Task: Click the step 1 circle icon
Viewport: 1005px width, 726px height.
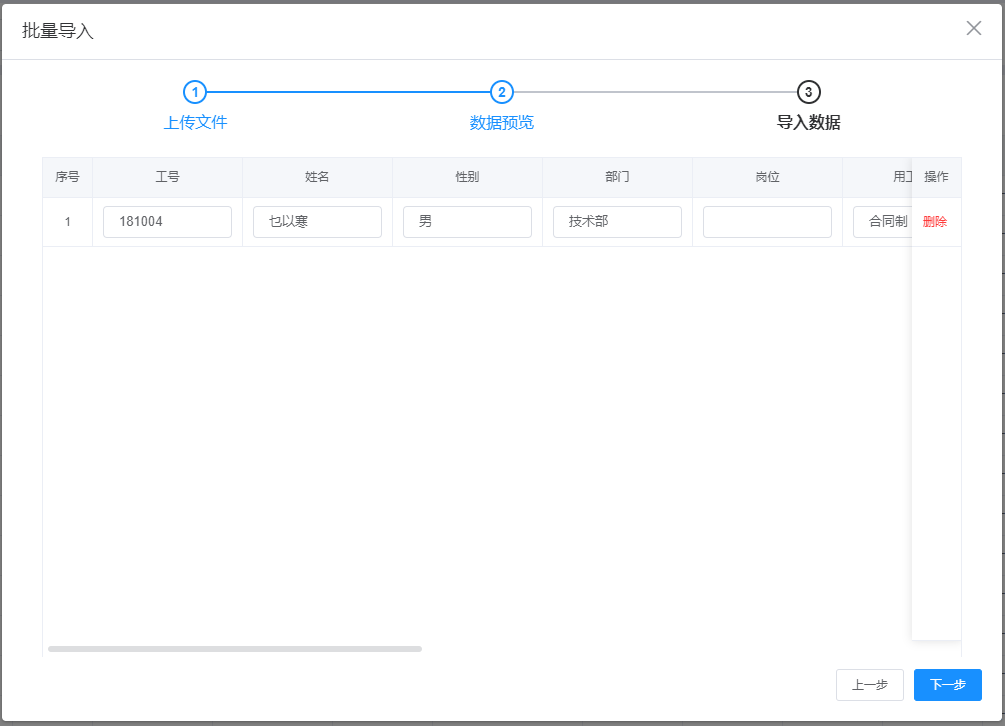Action: pos(195,91)
